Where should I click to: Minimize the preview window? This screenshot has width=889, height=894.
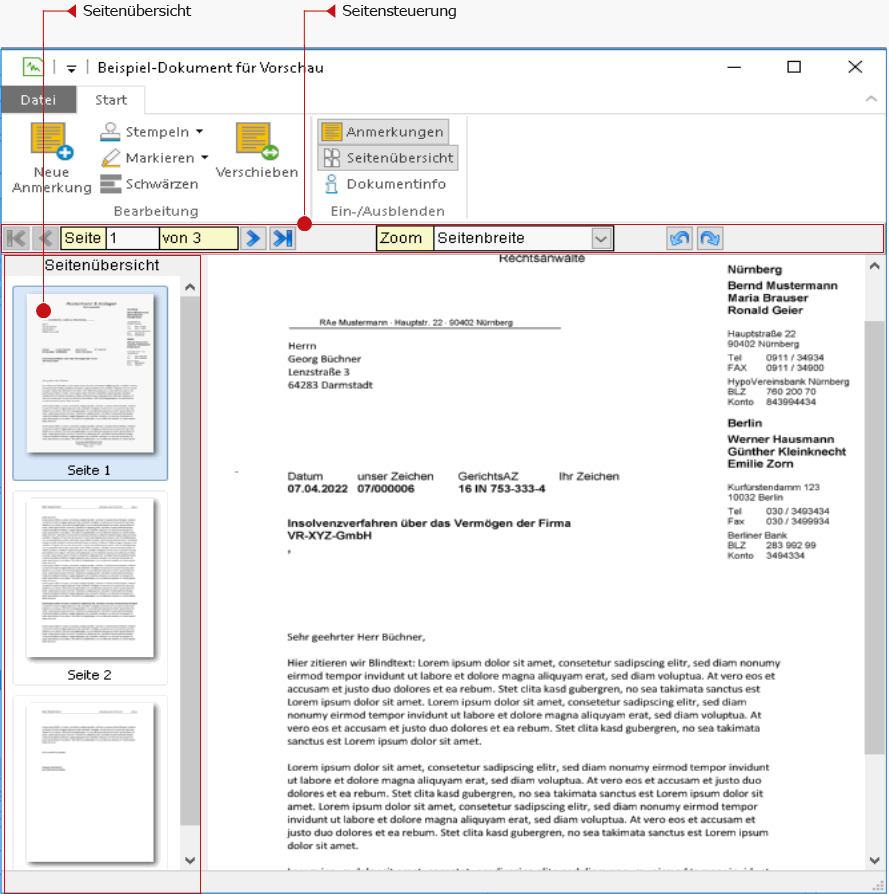tap(734, 67)
